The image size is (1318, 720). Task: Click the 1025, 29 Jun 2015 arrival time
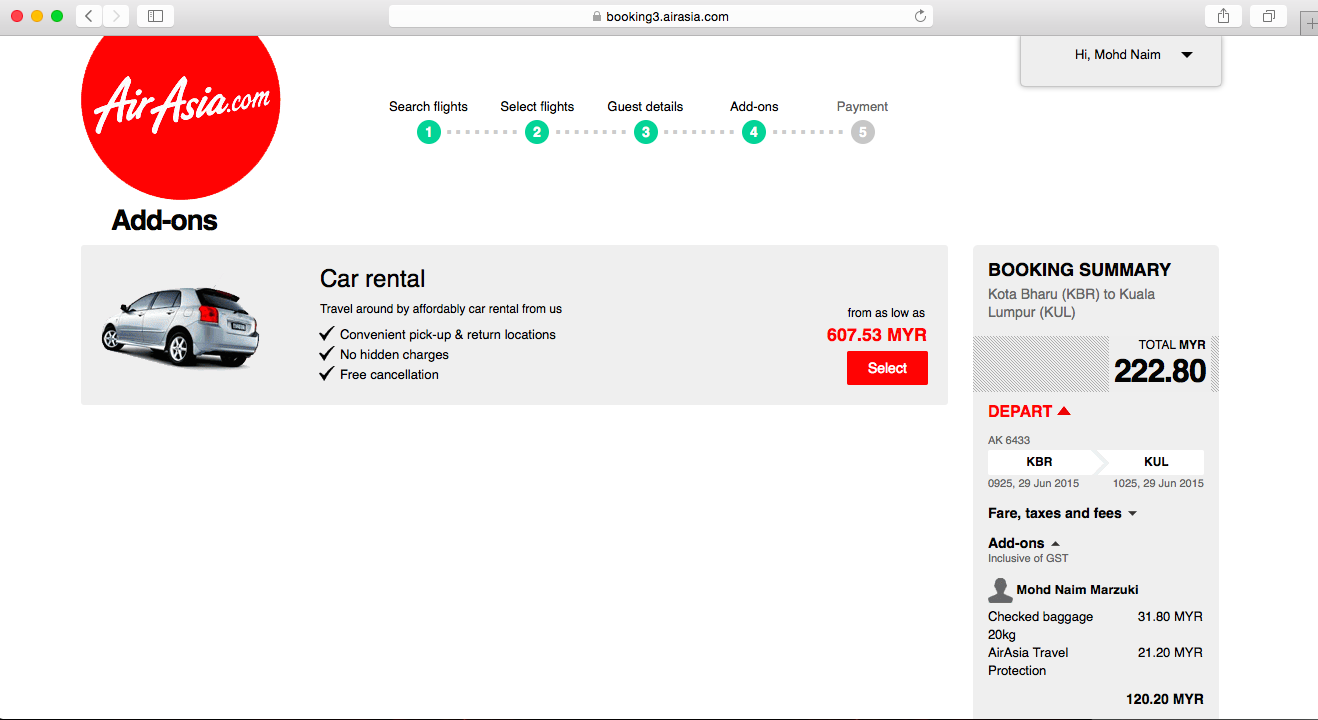(x=1158, y=483)
